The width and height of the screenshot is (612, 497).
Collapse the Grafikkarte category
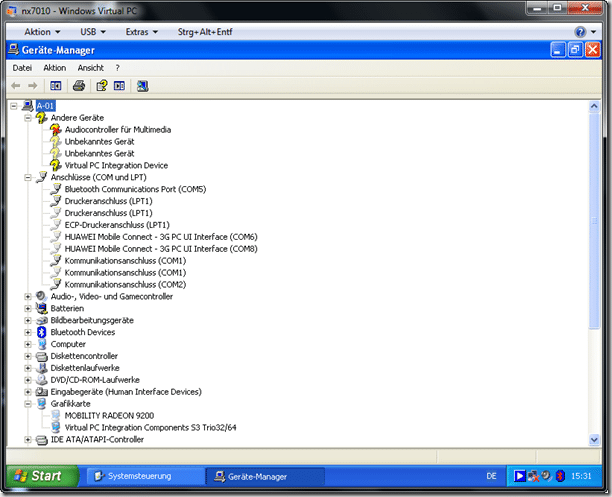tap(28, 404)
